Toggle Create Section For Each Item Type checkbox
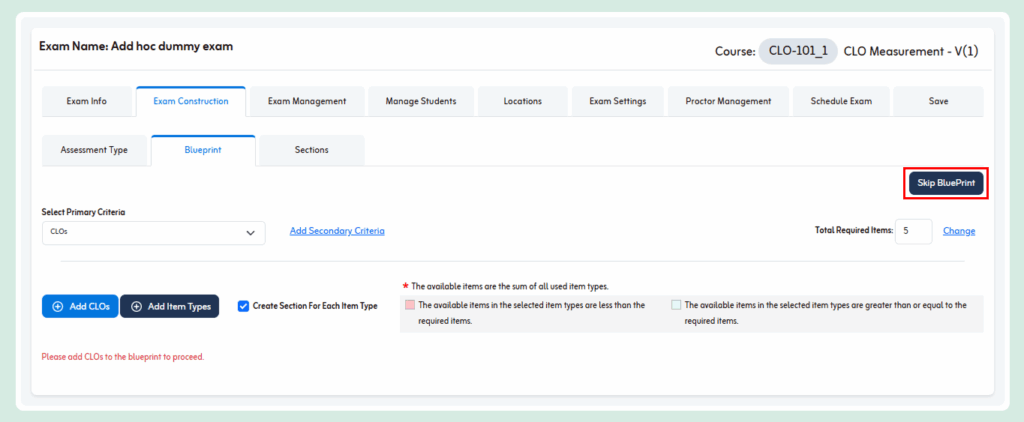1024x422 pixels. tap(243, 306)
